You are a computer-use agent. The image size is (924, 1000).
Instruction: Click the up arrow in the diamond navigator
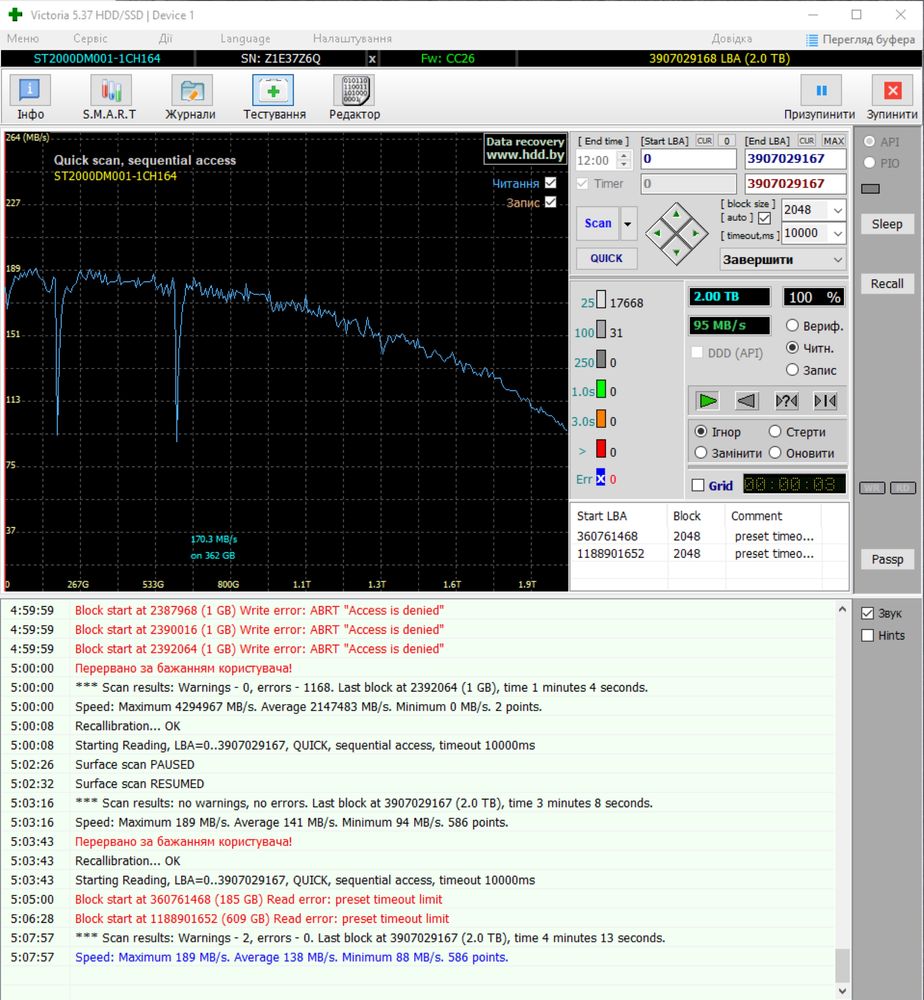[x=676, y=214]
